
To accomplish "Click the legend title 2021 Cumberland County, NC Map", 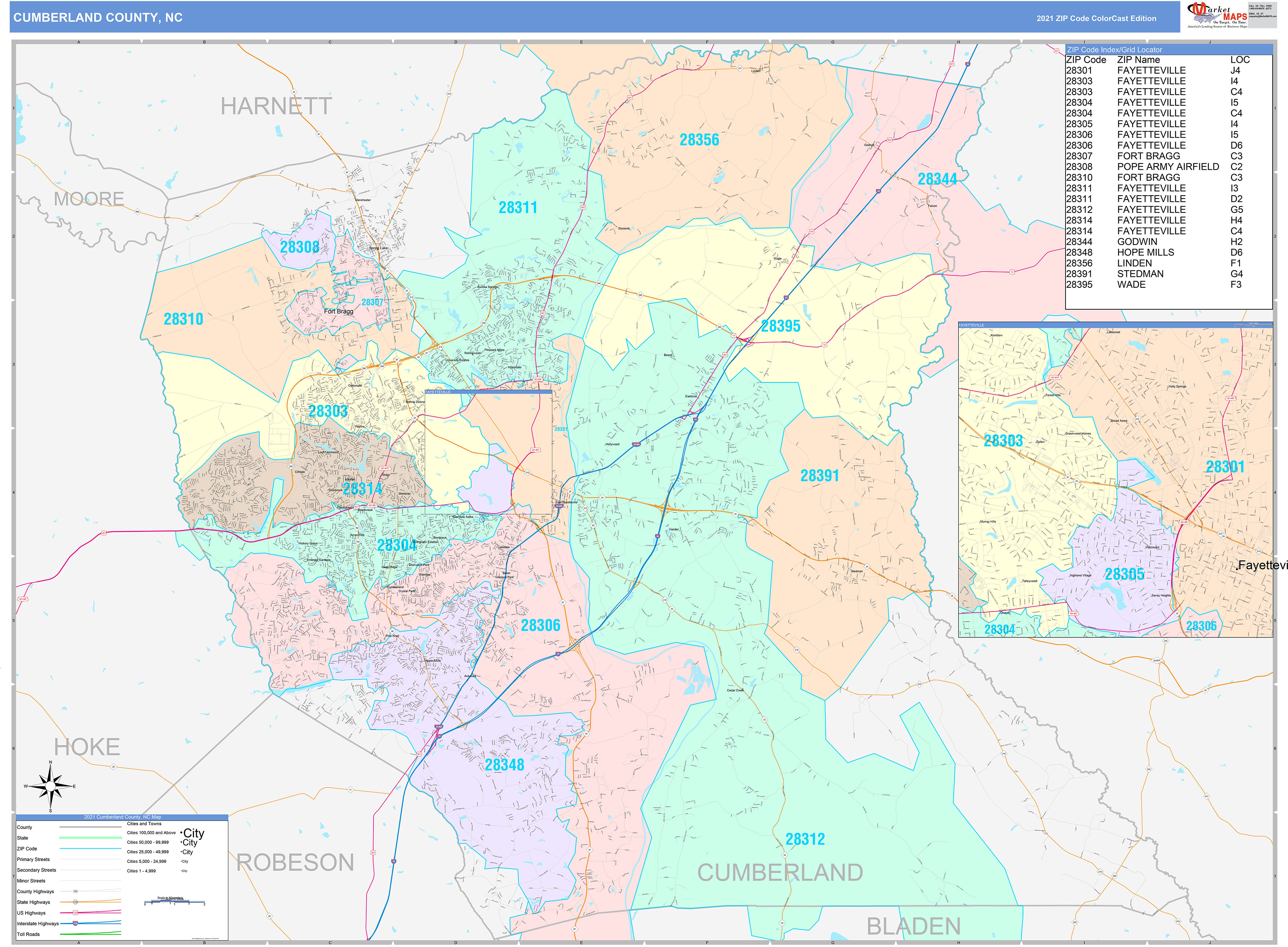I will (122, 817).
